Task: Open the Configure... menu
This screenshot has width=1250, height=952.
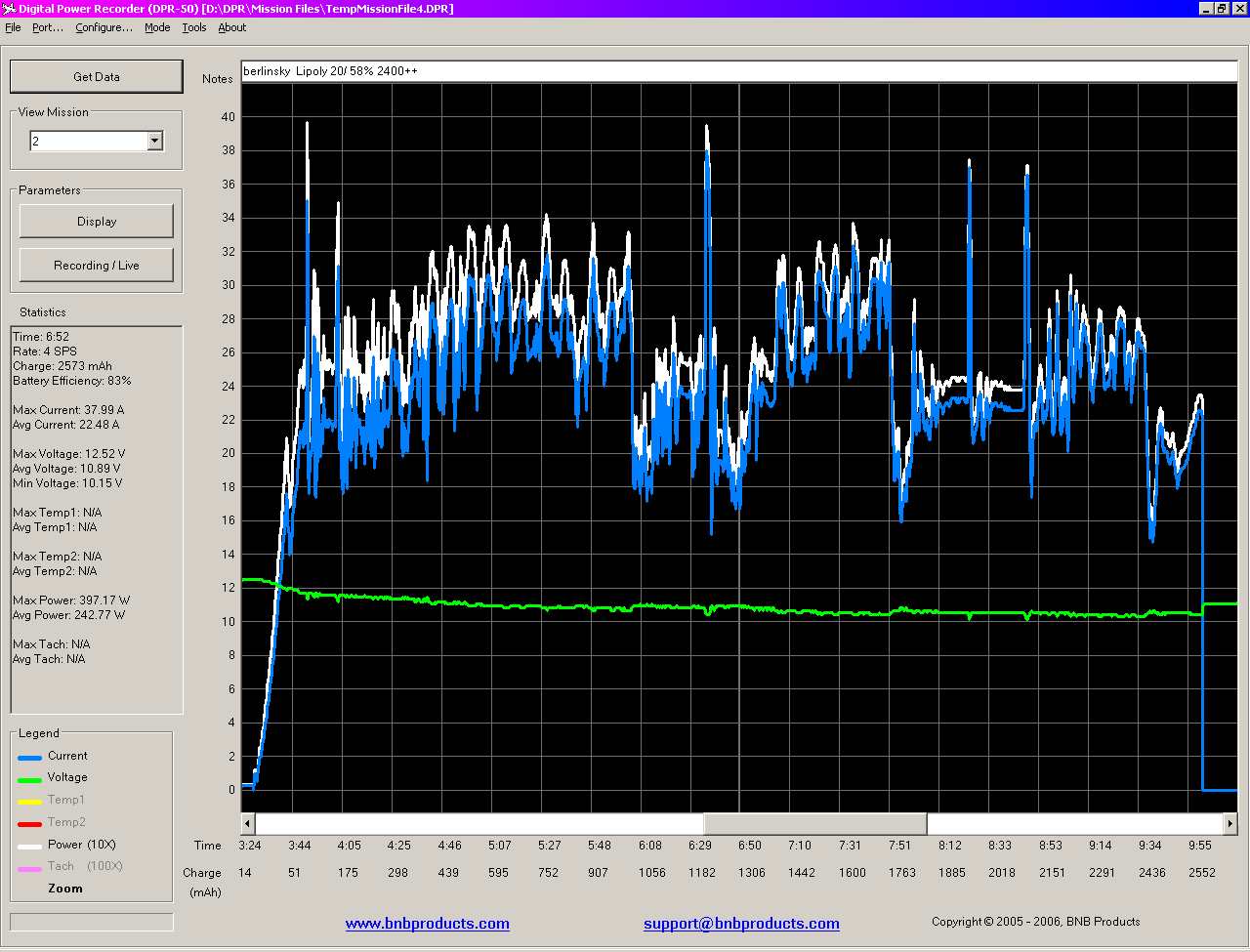Action: point(104,27)
